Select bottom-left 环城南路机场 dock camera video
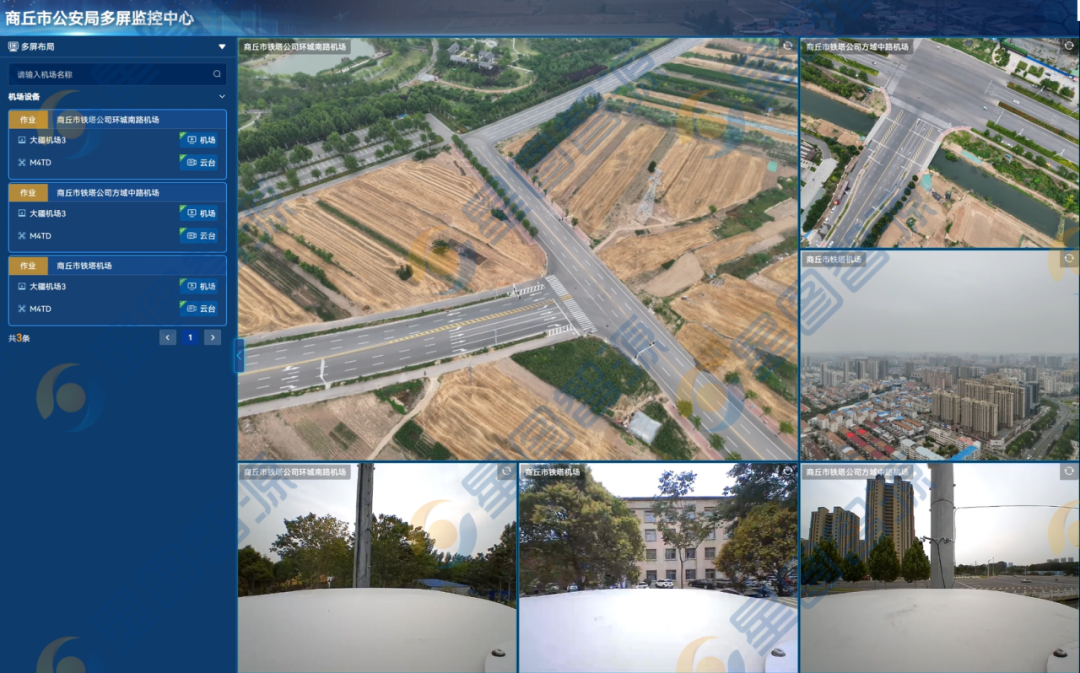The image size is (1080, 673). click(x=377, y=568)
